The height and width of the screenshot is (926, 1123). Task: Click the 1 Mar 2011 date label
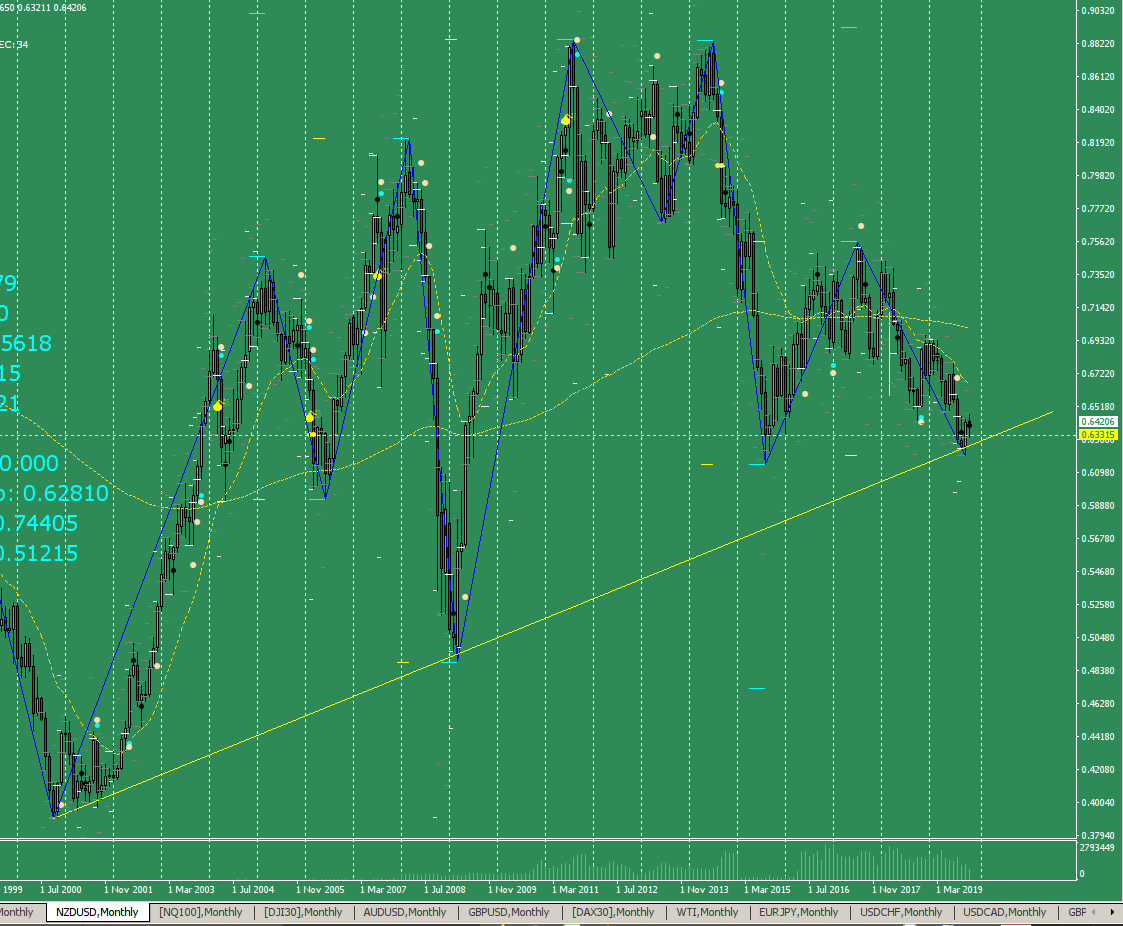tap(575, 889)
